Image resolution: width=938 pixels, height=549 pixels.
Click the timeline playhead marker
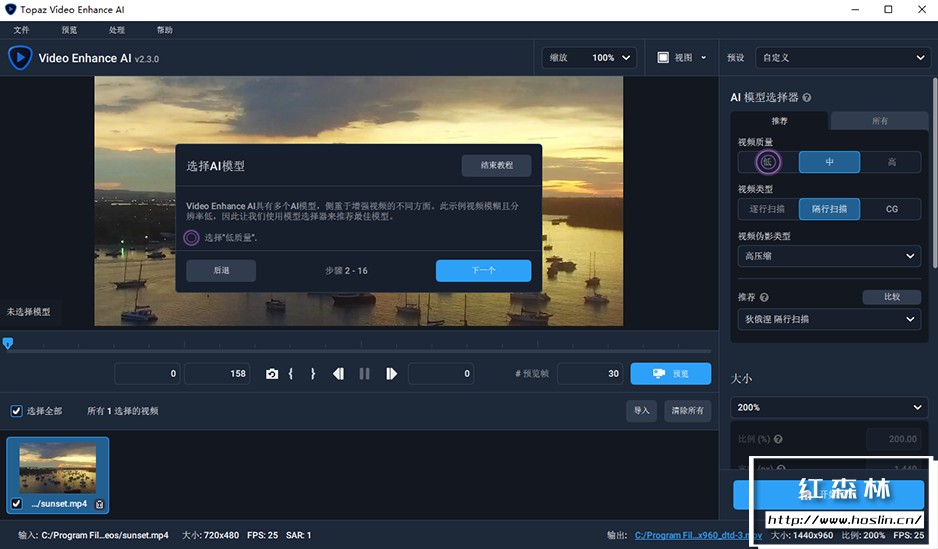point(8,343)
